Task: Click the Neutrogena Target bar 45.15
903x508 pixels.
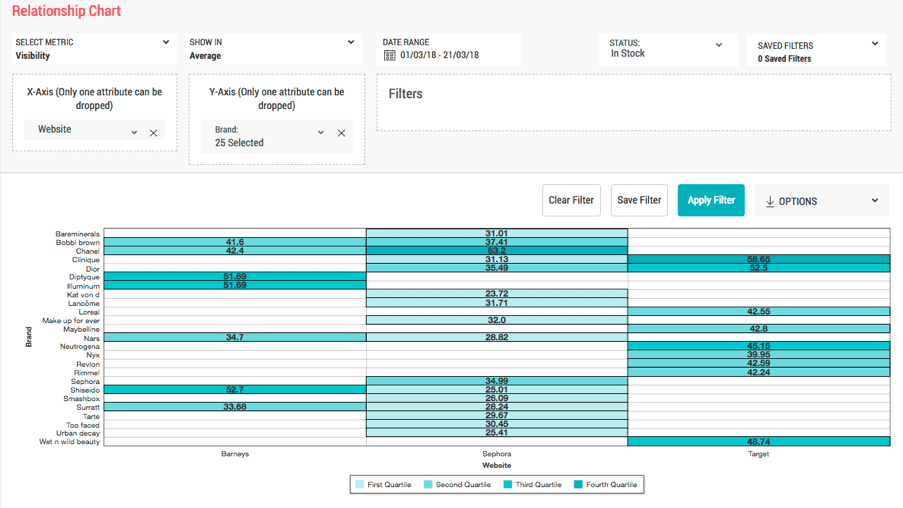Action: [758, 346]
